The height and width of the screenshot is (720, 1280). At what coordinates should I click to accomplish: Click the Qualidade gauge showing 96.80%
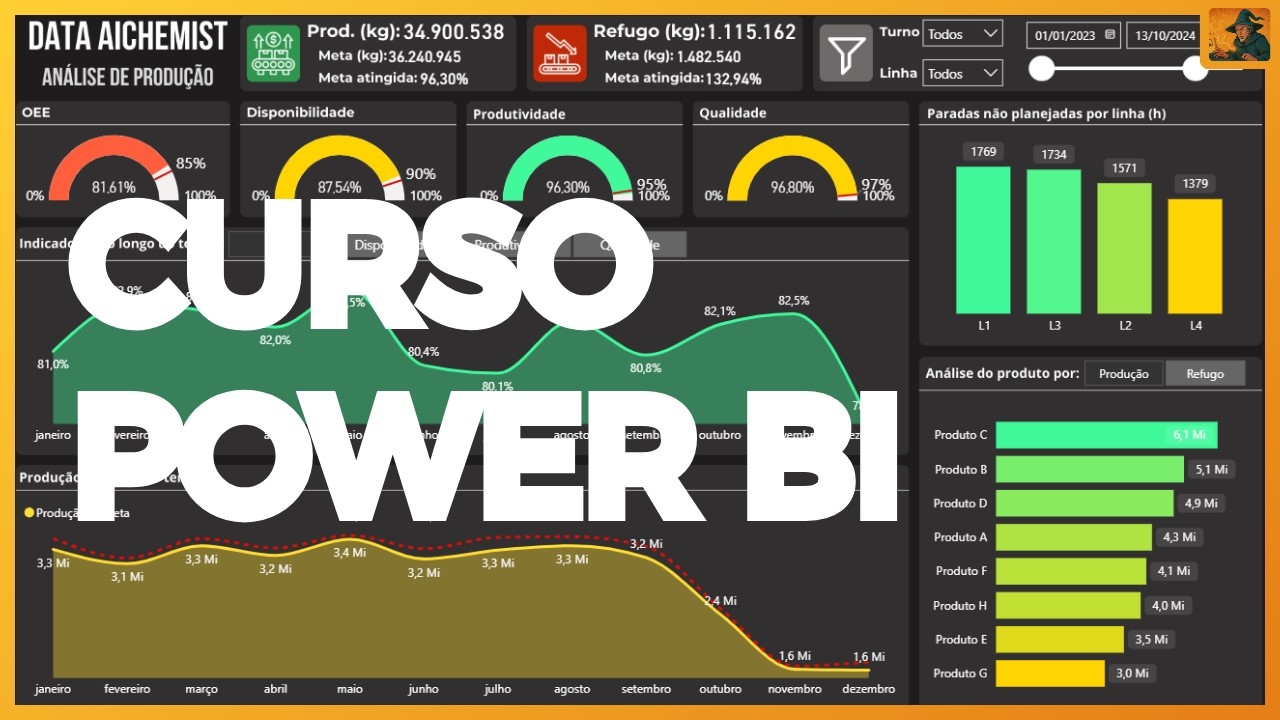click(792, 168)
